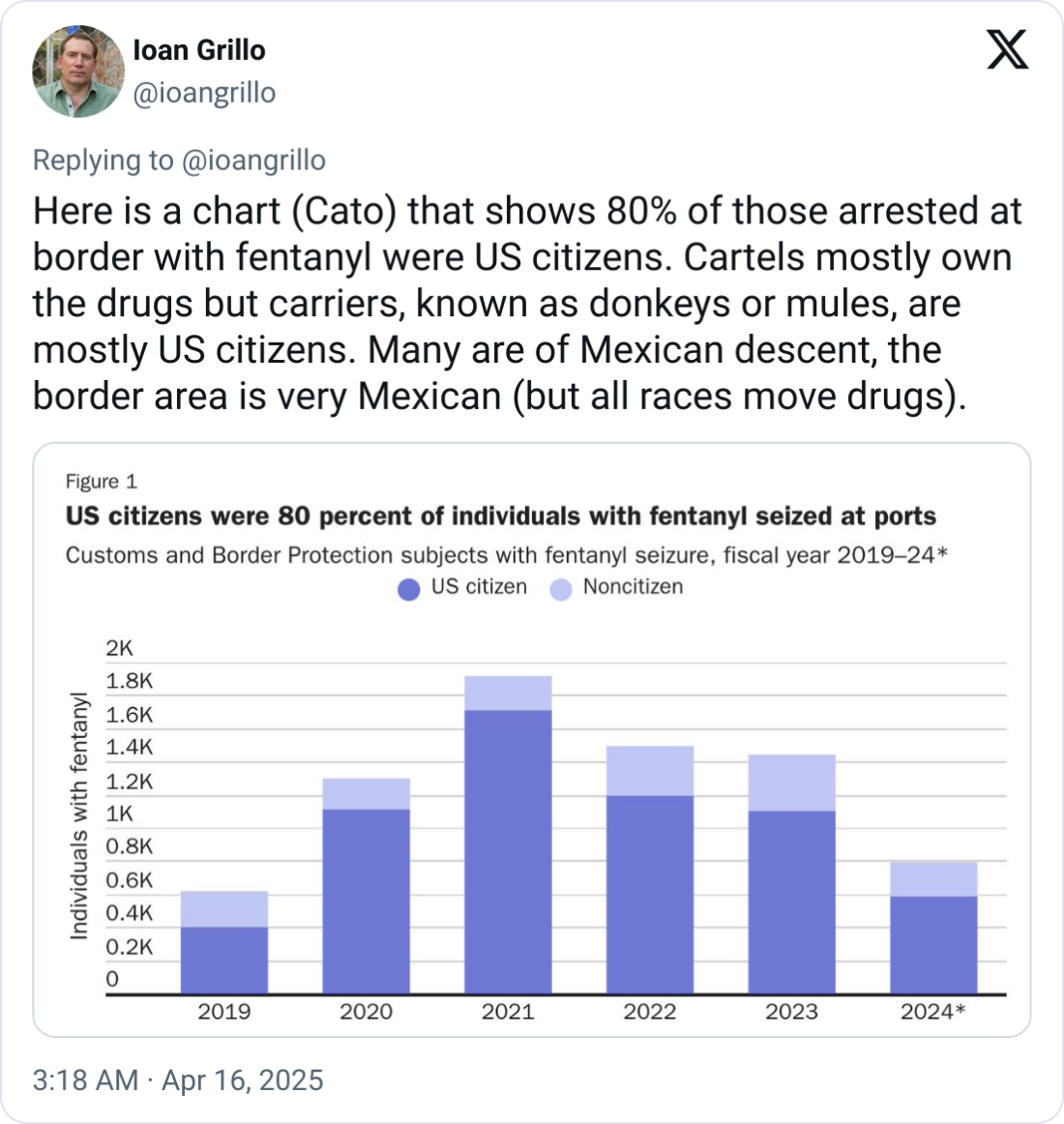
Task: Click the US citizen legend dot
Action: tap(409, 588)
